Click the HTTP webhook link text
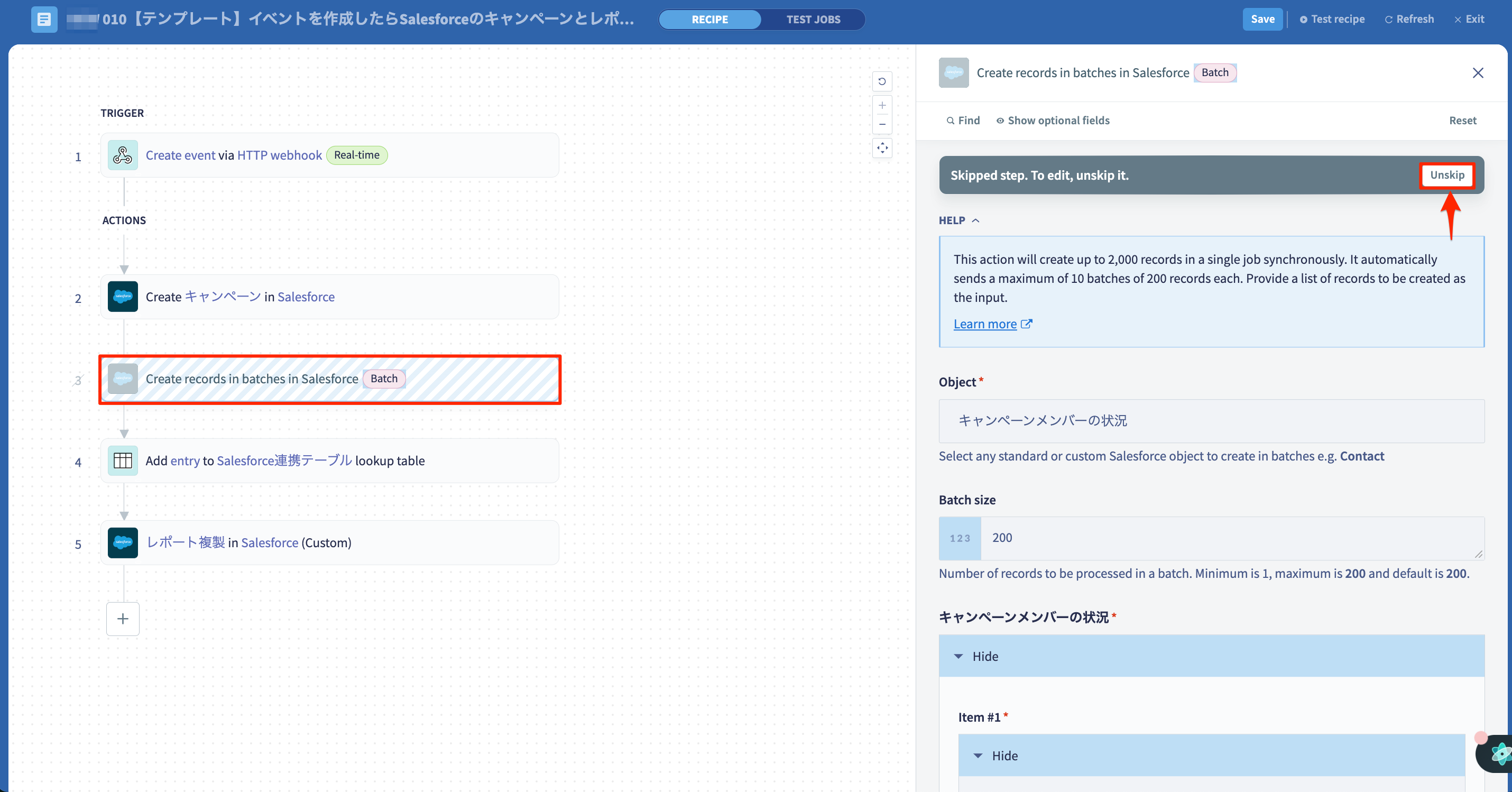Screen dimensions: 1512x792 pyautogui.click(x=279, y=155)
